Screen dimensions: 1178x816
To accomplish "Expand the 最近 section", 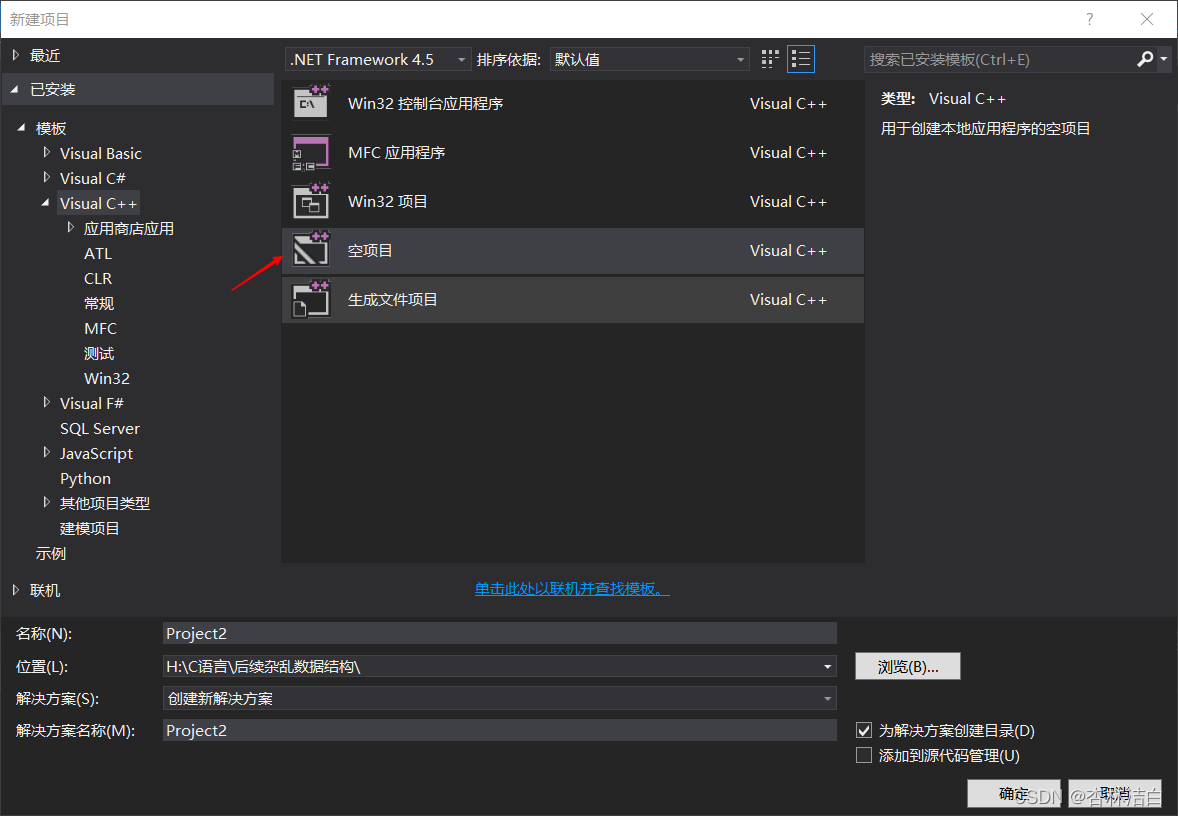I will point(16,55).
